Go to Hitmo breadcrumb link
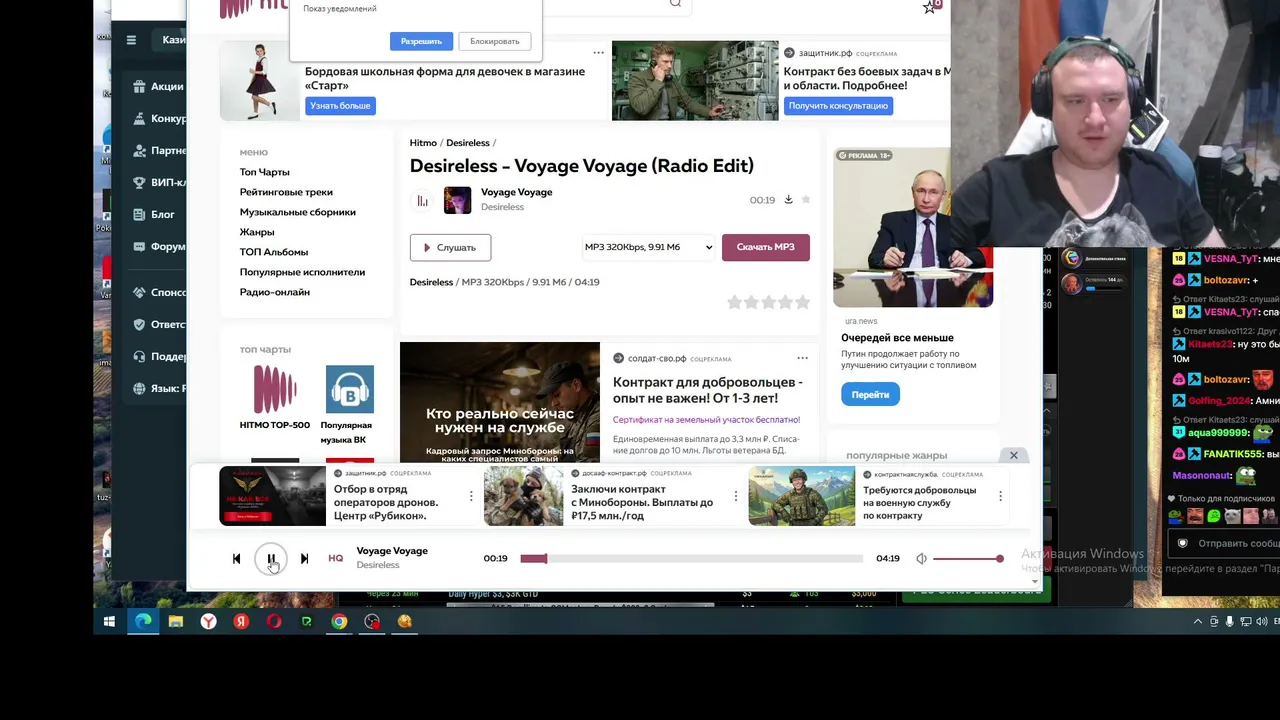 click(x=423, y=143)
